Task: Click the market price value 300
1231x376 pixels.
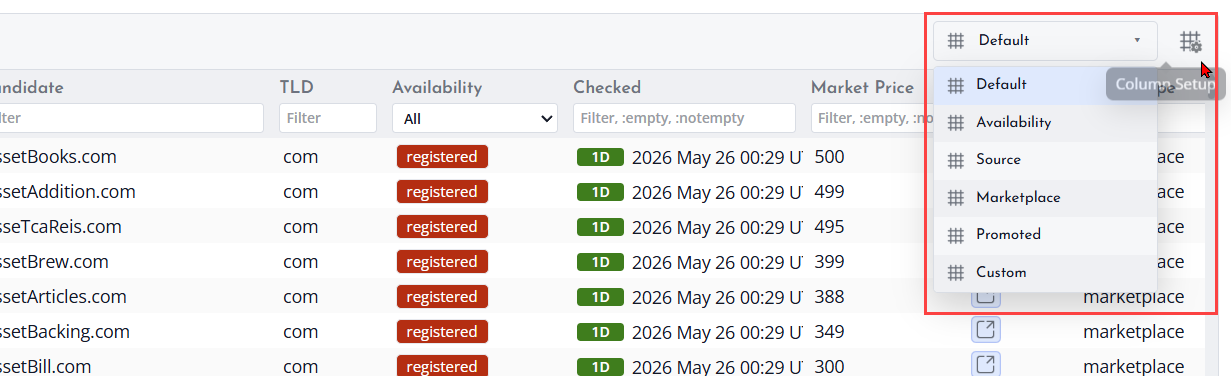Action: (x=830, y=367)
